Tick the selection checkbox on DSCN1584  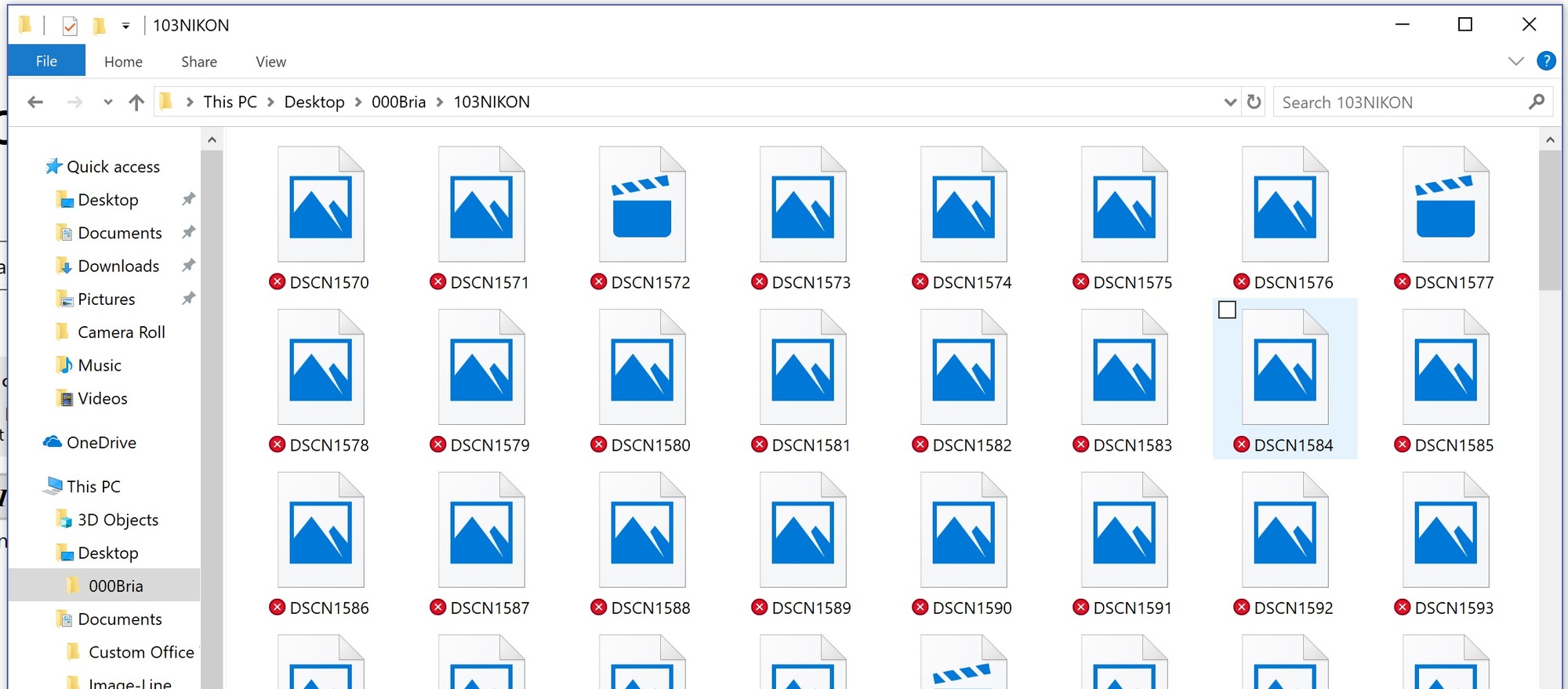click(1227, 310)
